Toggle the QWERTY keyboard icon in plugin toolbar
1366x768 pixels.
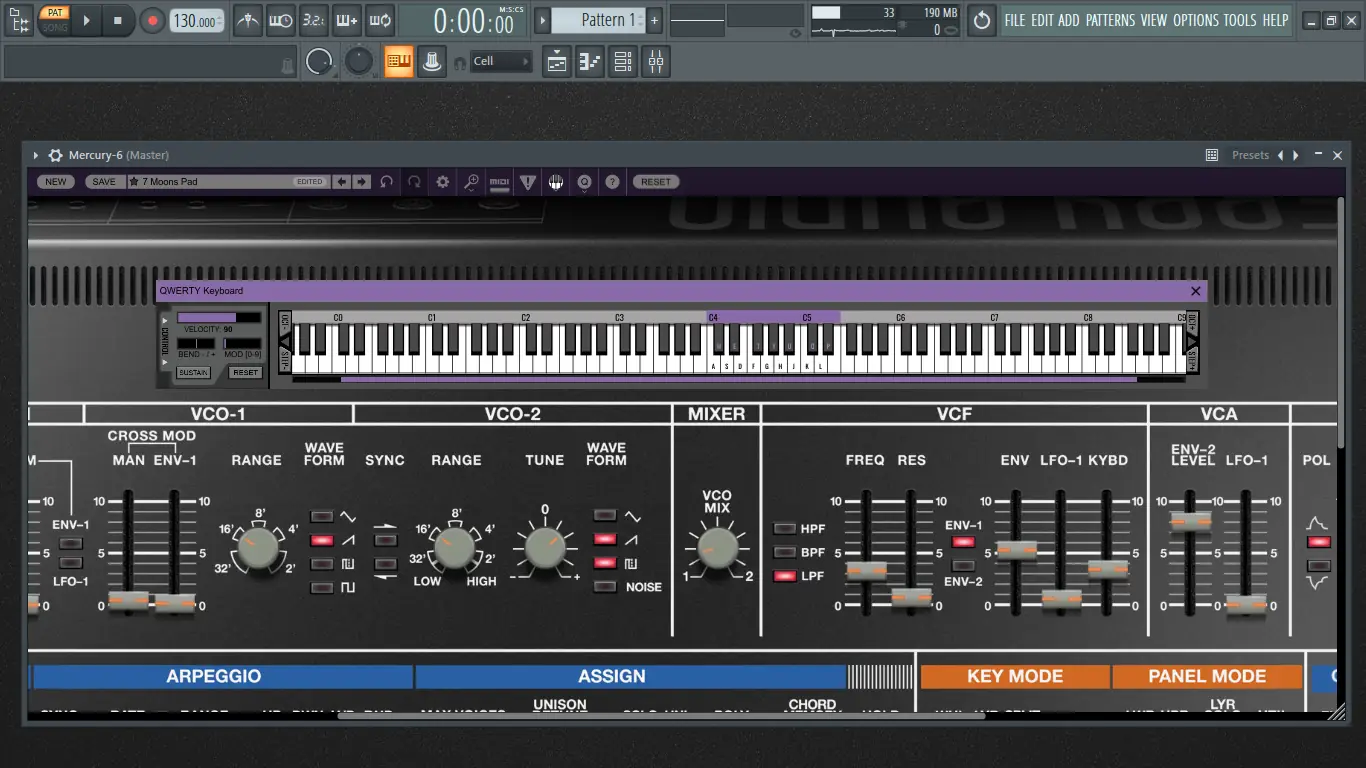(x=556, y=182)
